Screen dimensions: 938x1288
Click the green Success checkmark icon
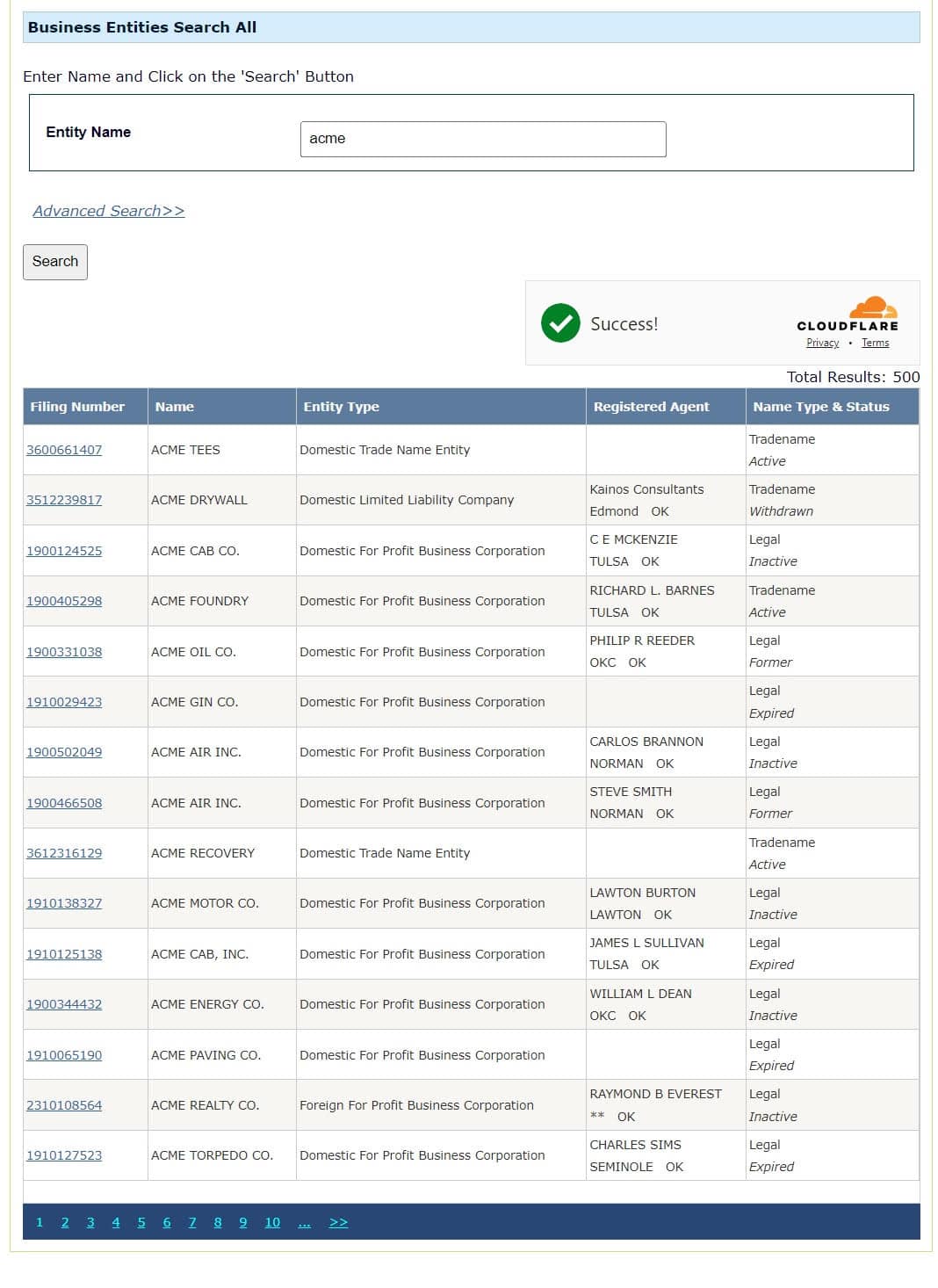point(560,323)
